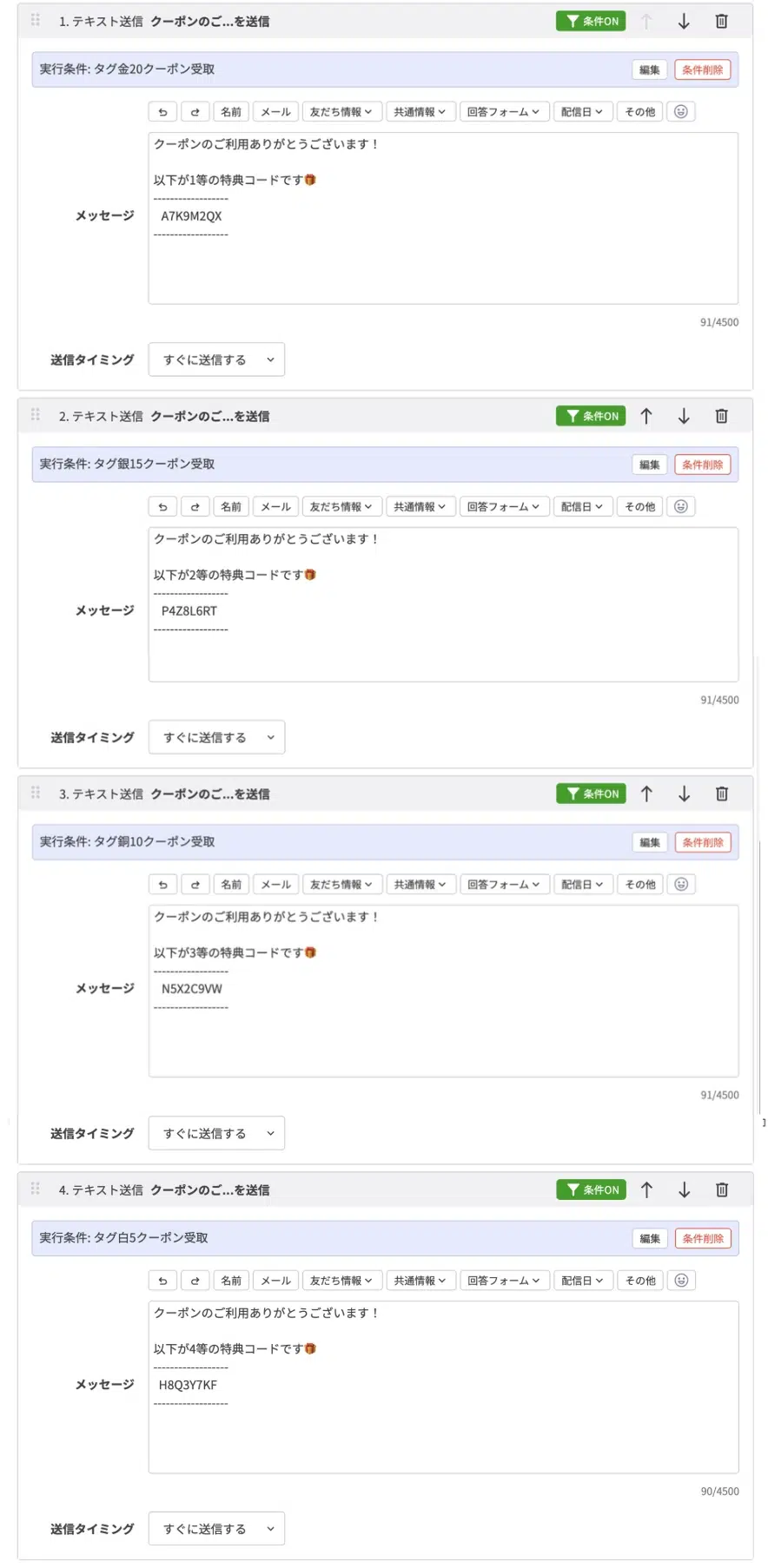This screenshot has height=1568, width=768.
Task: Click redo icon in action 2 toolbar
Action: pos(195,507)
